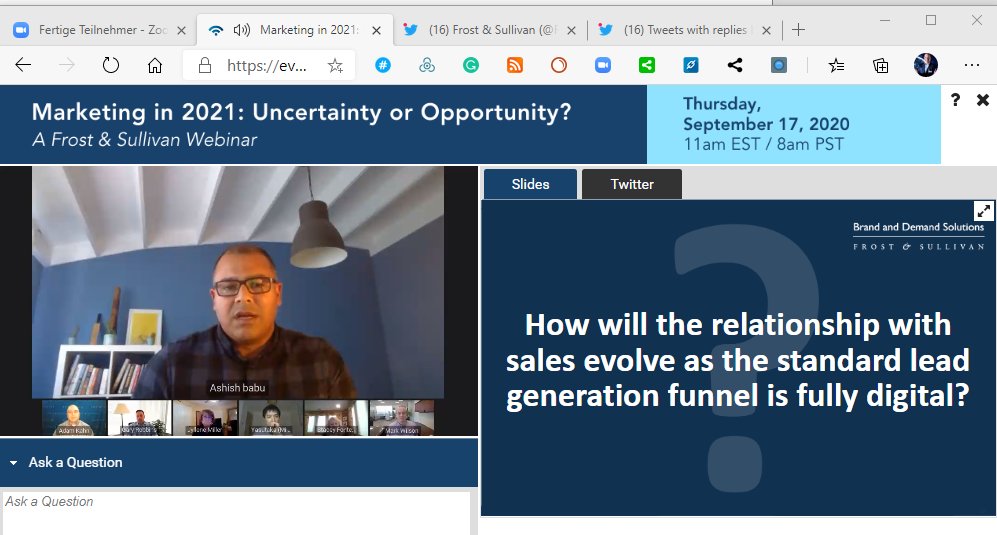Select Stacey's video thumbnail
The height and width of the screenshot is (535, 997).
pyautogui.click(x=336, y=418)
